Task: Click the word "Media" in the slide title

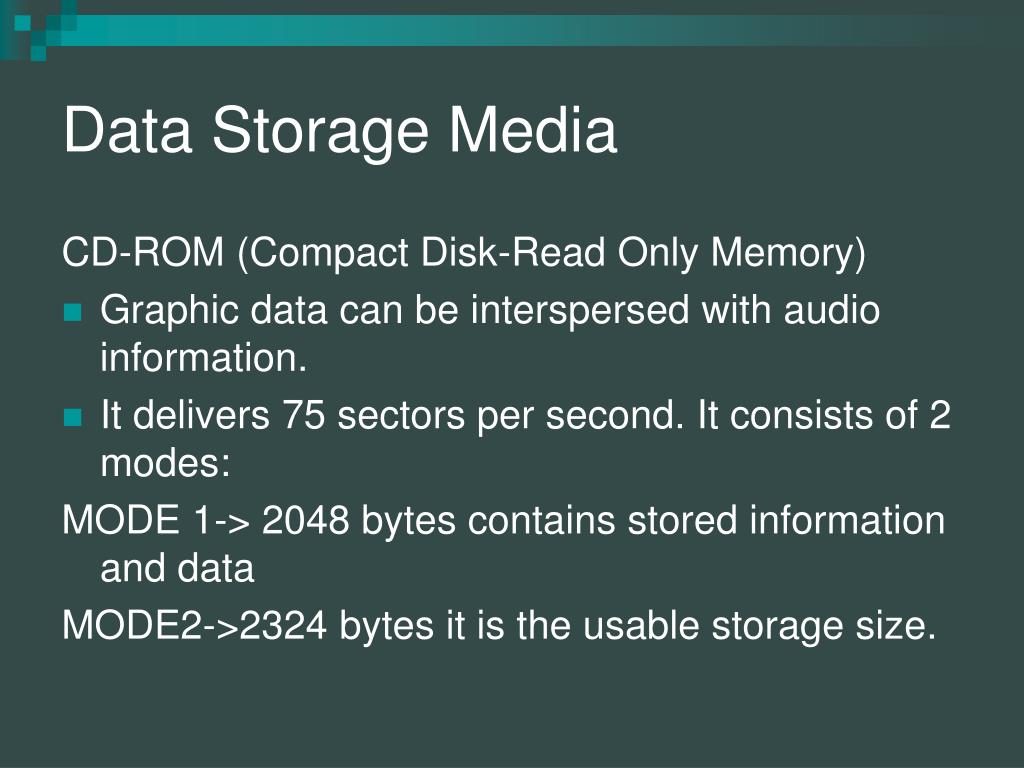Action: click(x=532, y=129)
